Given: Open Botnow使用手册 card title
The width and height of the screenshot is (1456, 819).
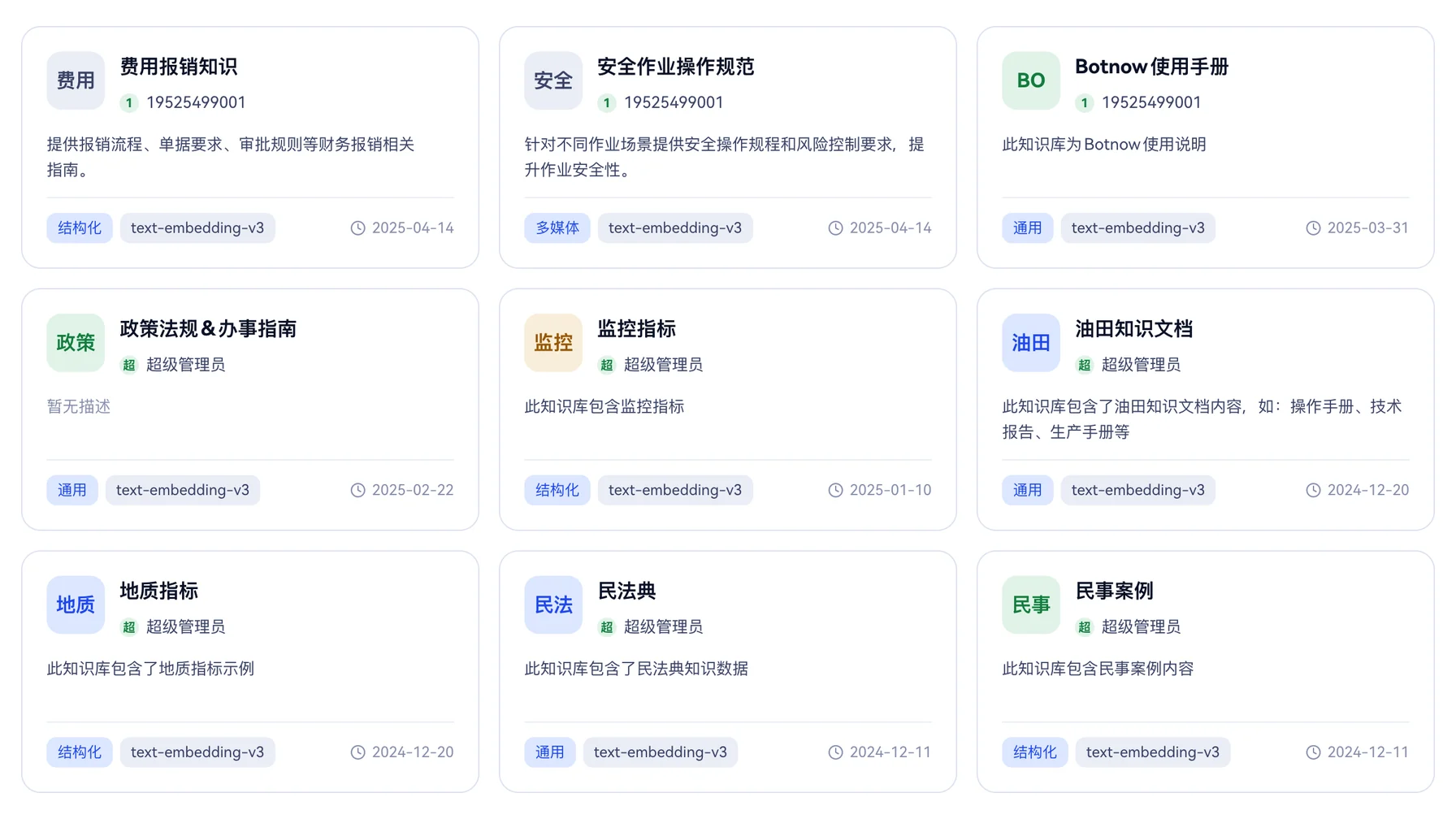Looking at the screenshot, I should pyautogui.click(x=1151, y=67).
